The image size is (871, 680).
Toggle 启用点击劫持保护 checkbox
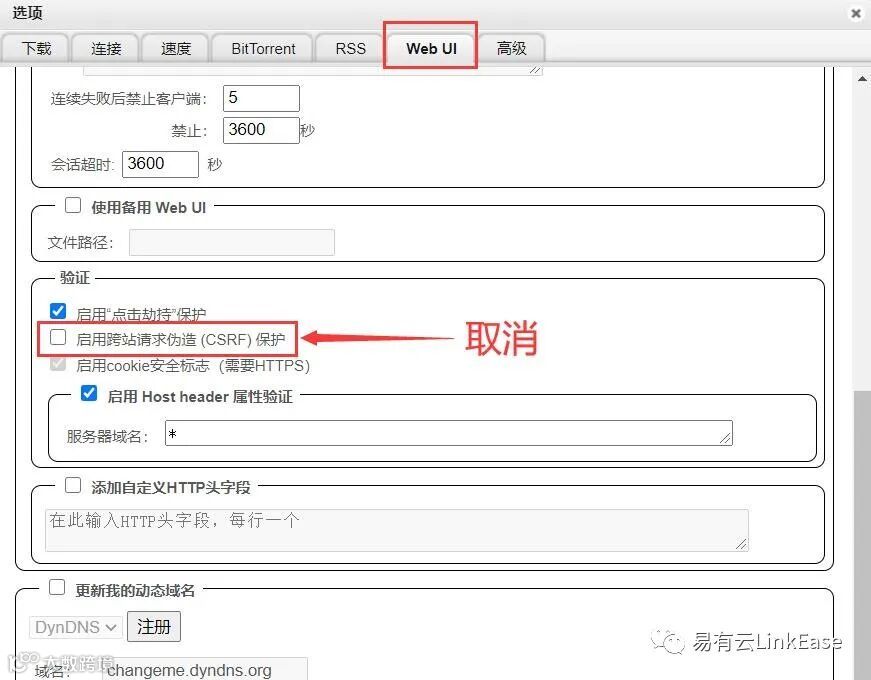[x=58, y=311]
